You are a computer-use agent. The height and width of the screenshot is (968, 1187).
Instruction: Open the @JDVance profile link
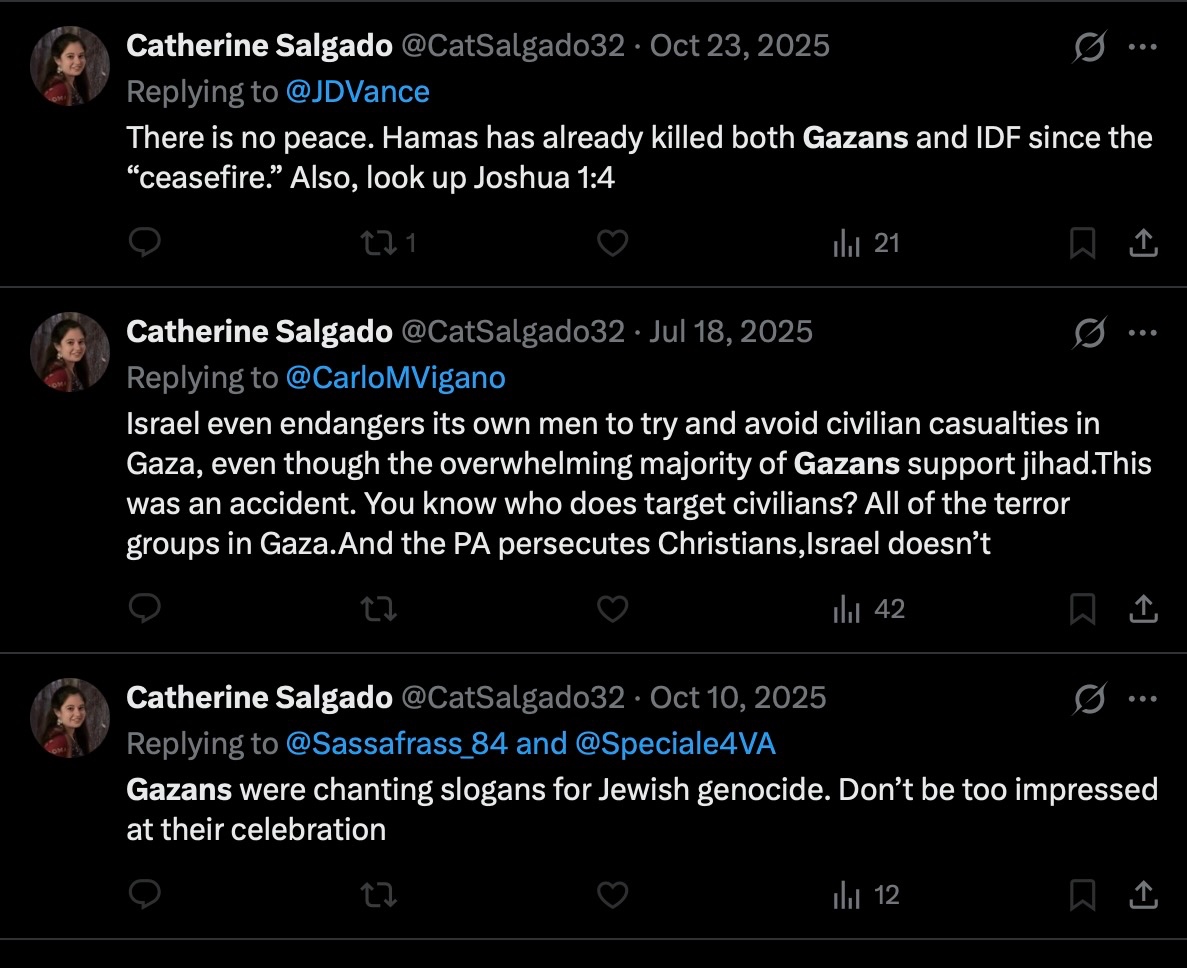point(357,92)
